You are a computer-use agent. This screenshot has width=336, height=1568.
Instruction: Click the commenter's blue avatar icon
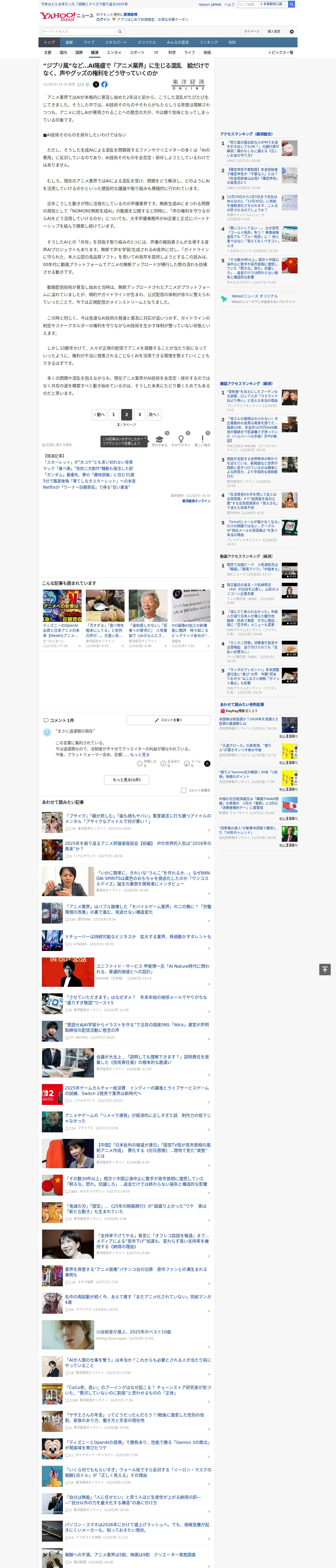click(47, 732)
